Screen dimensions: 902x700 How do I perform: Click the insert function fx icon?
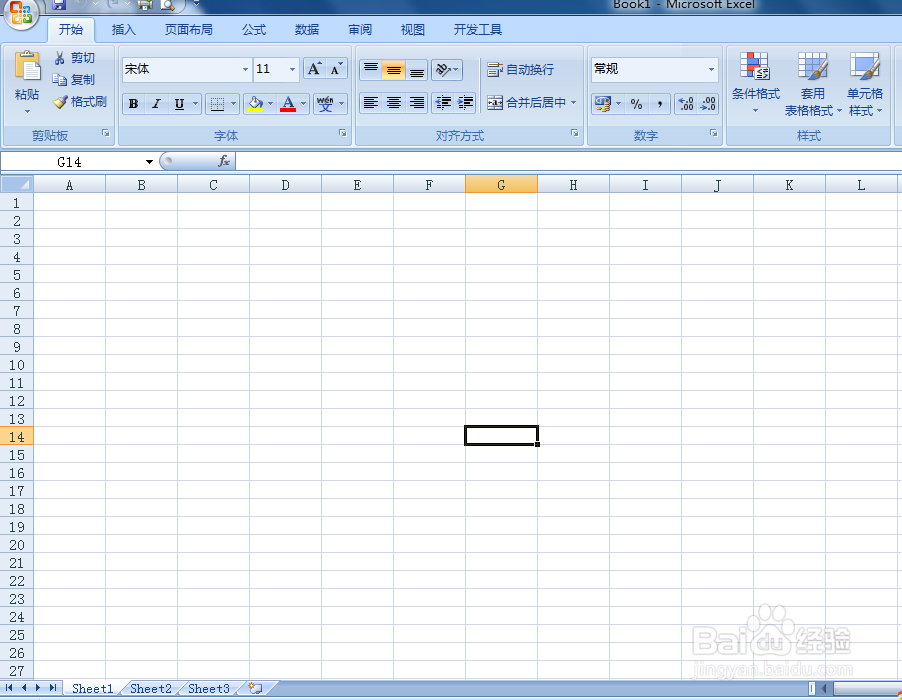tap(224, 162)
